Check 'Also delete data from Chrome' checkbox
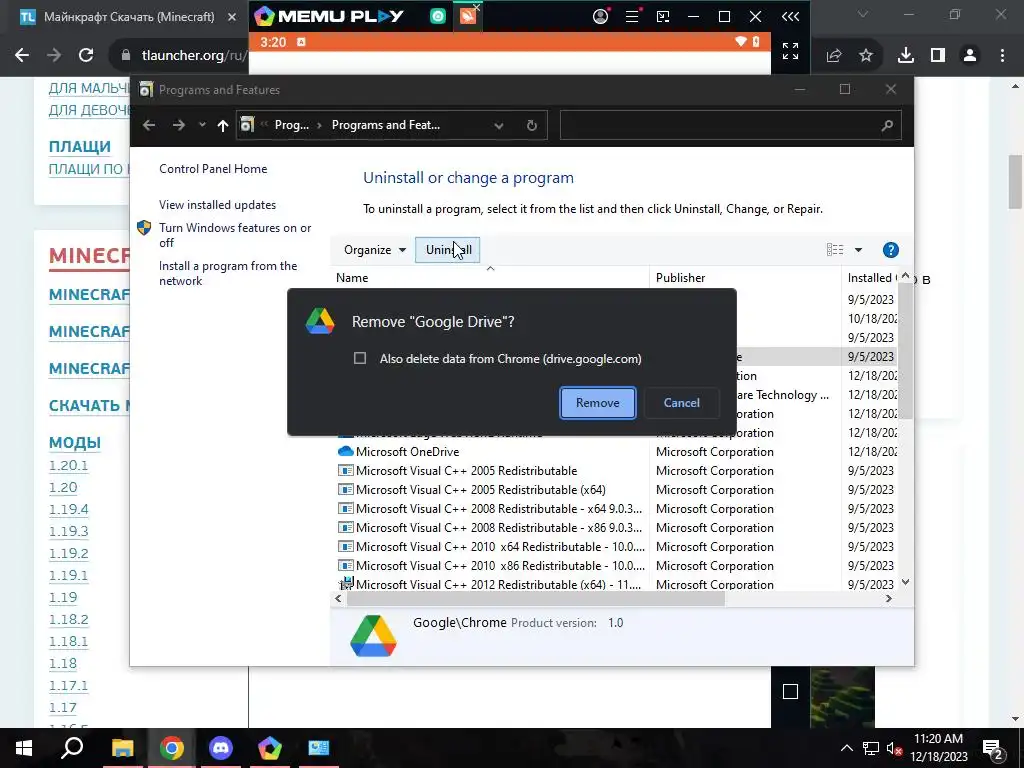Viewport: 1024px width, 768px height. [360, 358]
